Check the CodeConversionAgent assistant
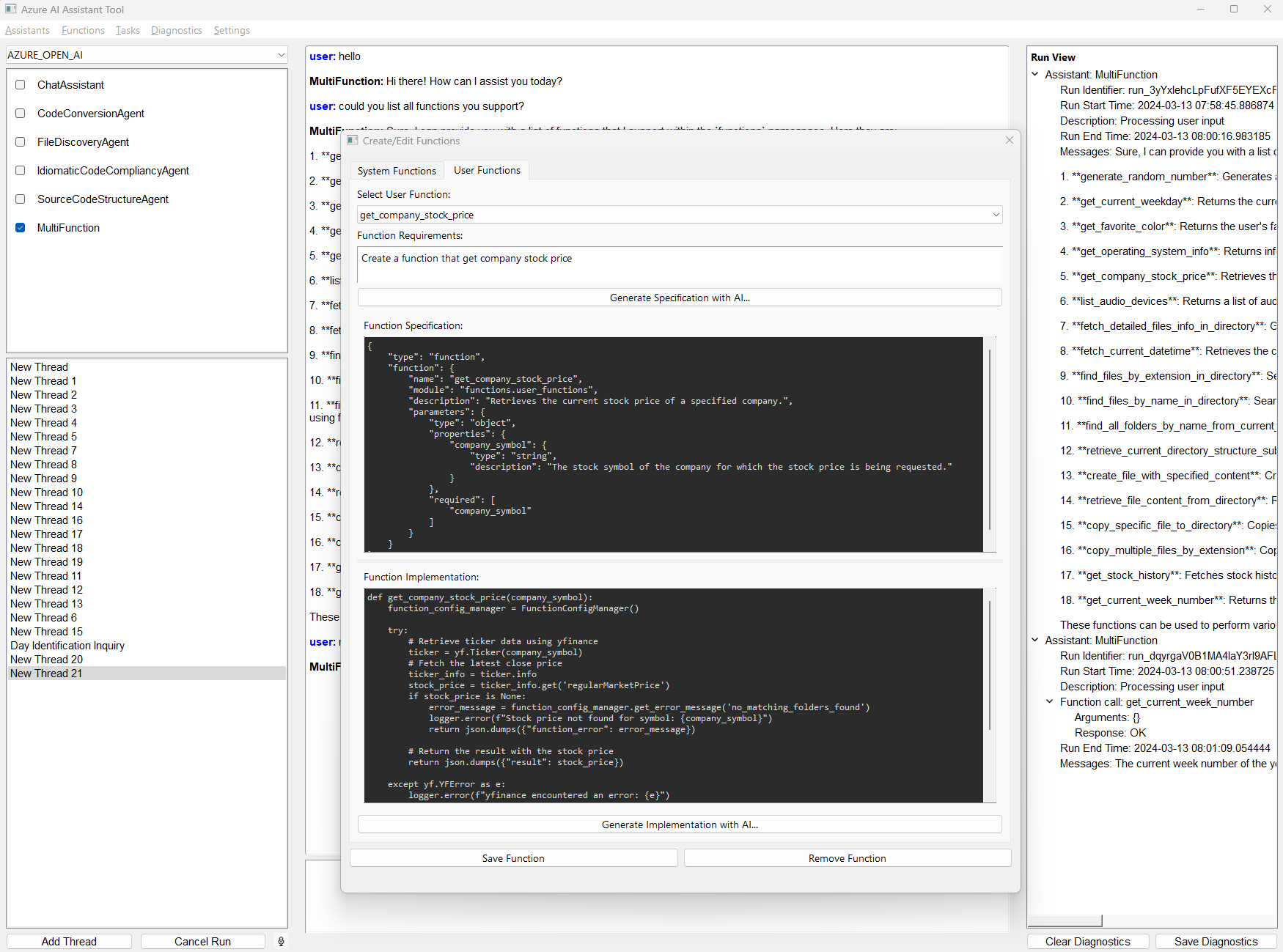Screen dimensions: 1283x952 [20, 113]
